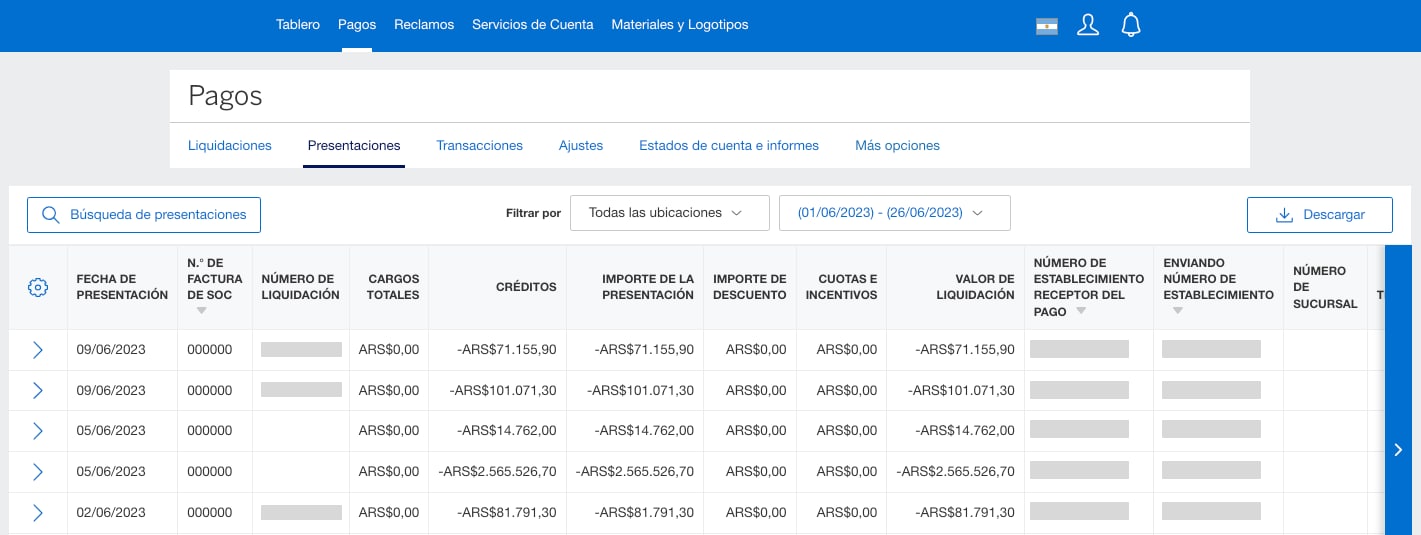Expand the first 09/06/2023 row with ARS$71.155,90

click(x=38, y=350)
